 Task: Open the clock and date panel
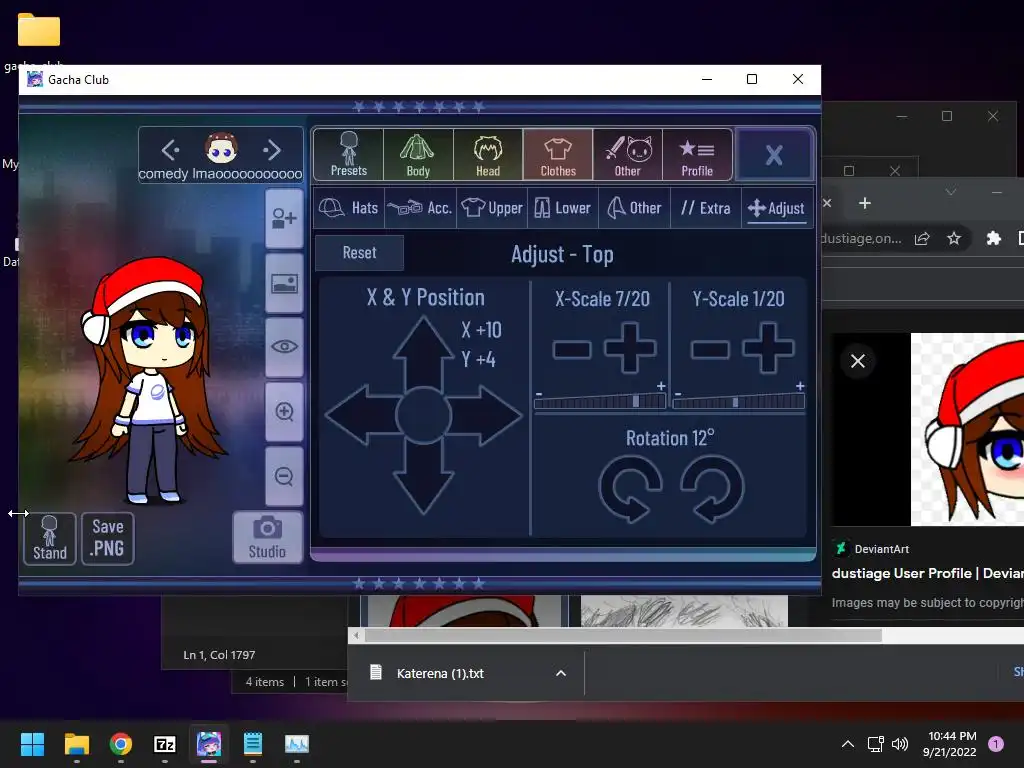952,744
